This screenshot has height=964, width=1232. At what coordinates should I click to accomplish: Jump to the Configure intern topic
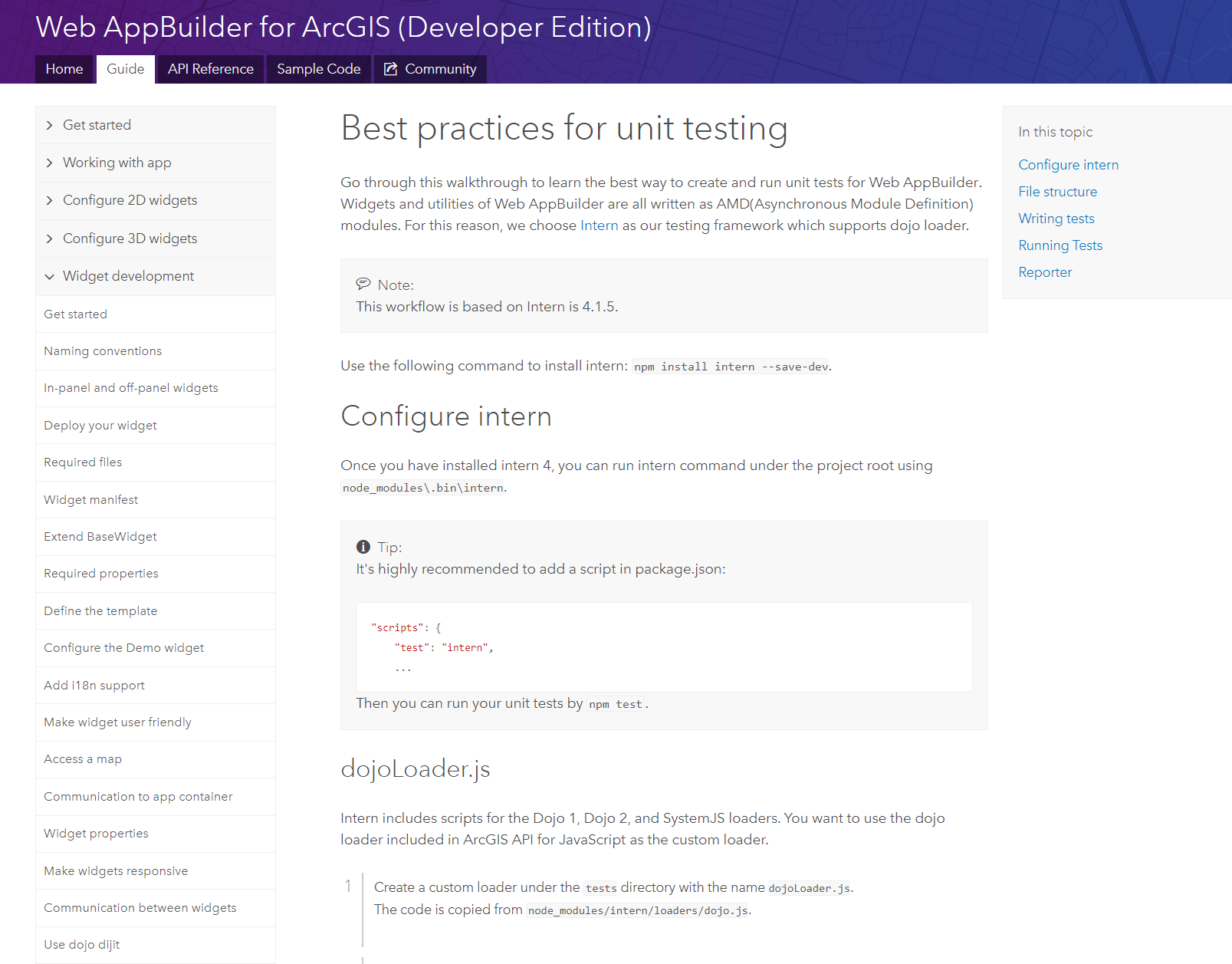coord(1068,165)
